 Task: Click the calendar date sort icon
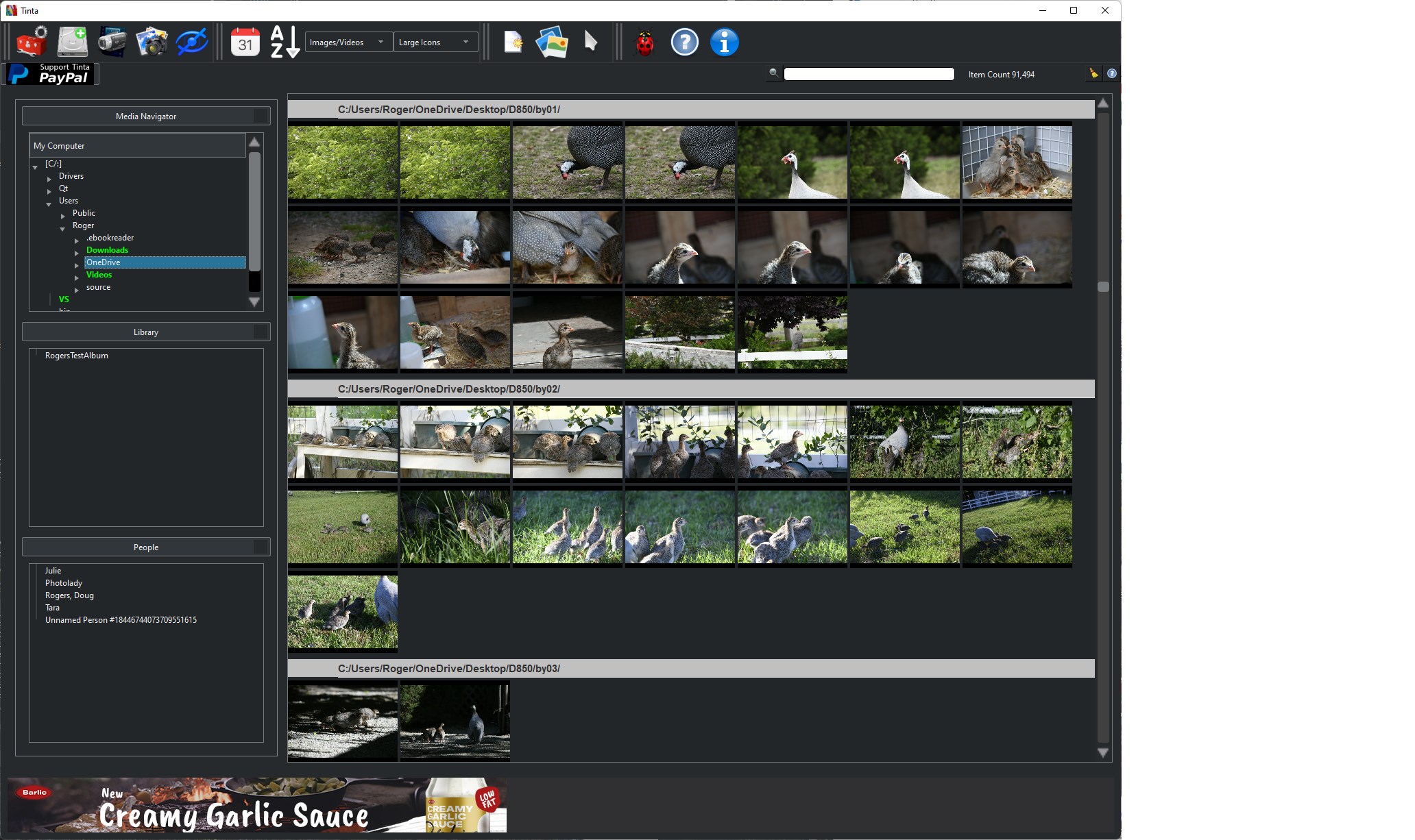[245, 42]
